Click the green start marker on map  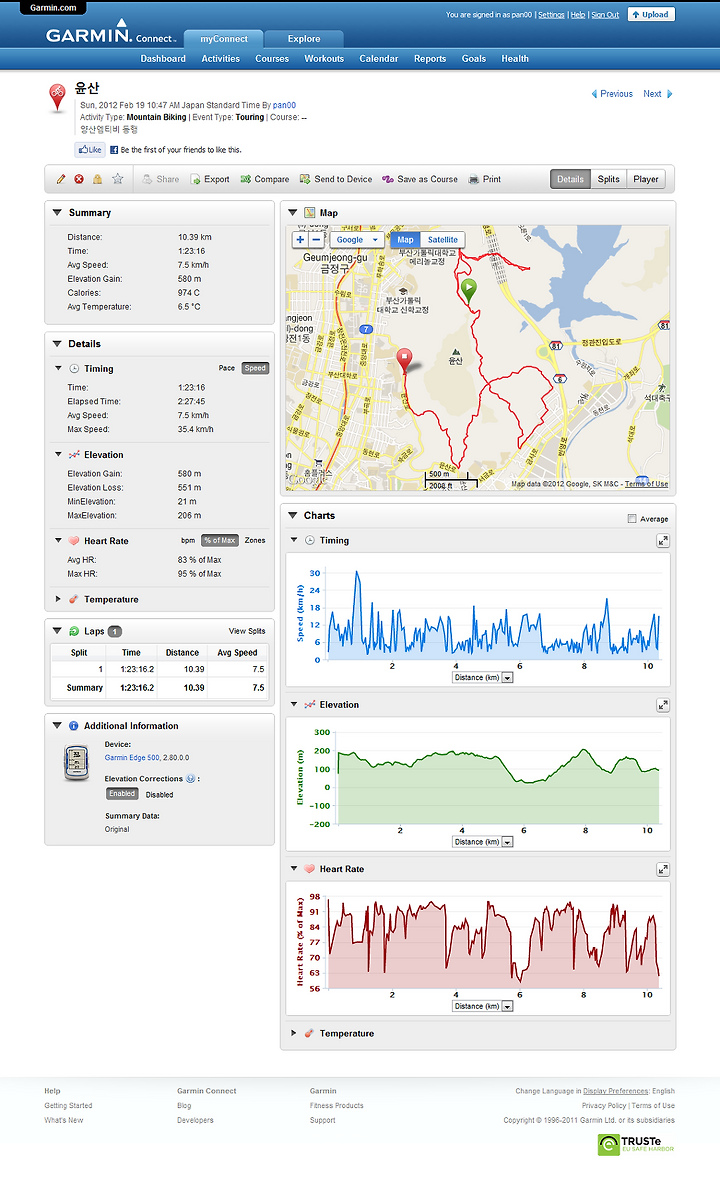click(x=468, y=290)
